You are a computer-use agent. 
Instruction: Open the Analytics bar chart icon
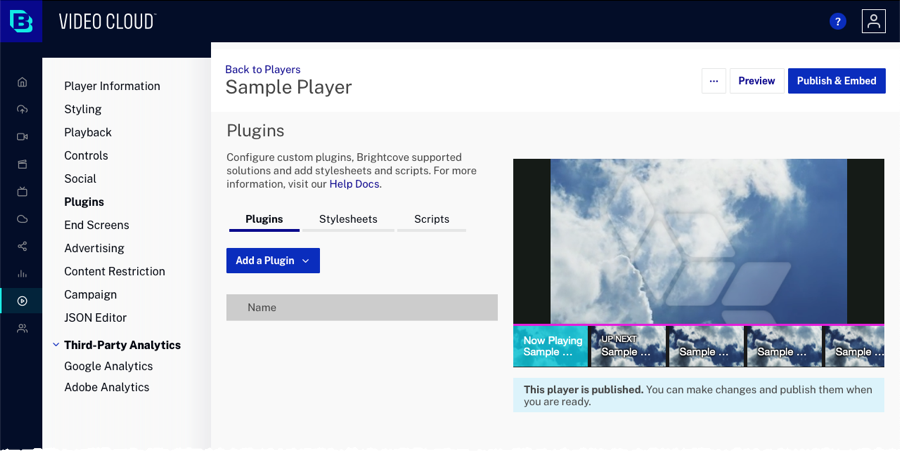[22, 273]
